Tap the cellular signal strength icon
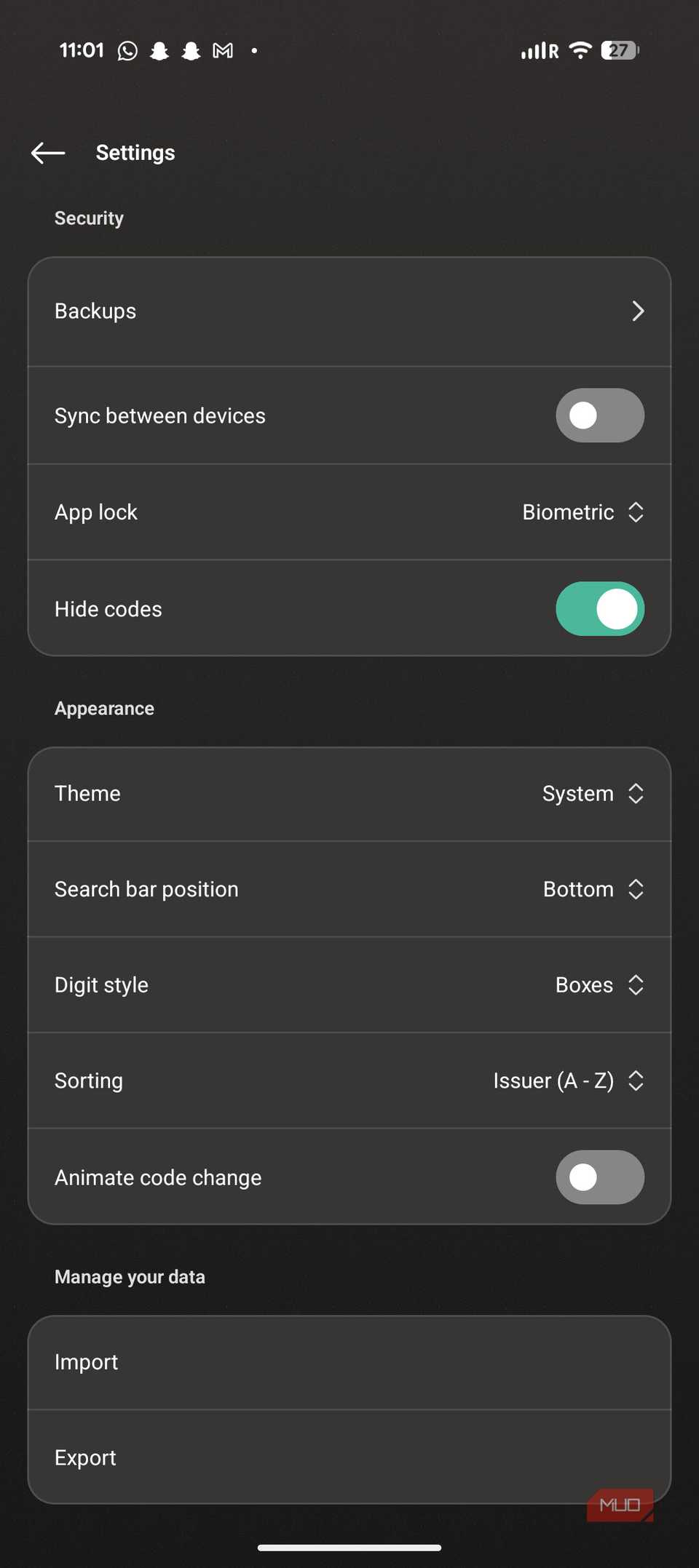699x1568 pixels. 537,49
